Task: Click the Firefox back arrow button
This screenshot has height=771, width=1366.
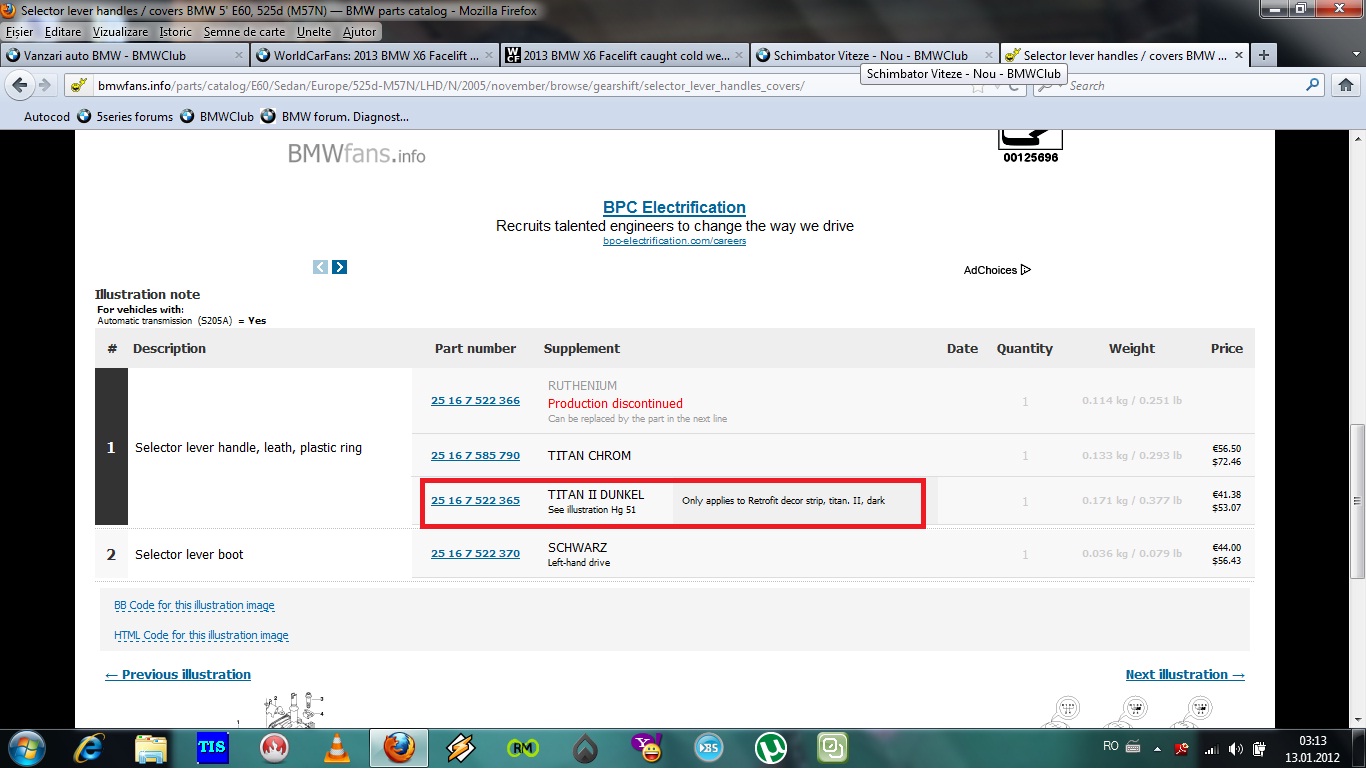Action: coord(19,86)
